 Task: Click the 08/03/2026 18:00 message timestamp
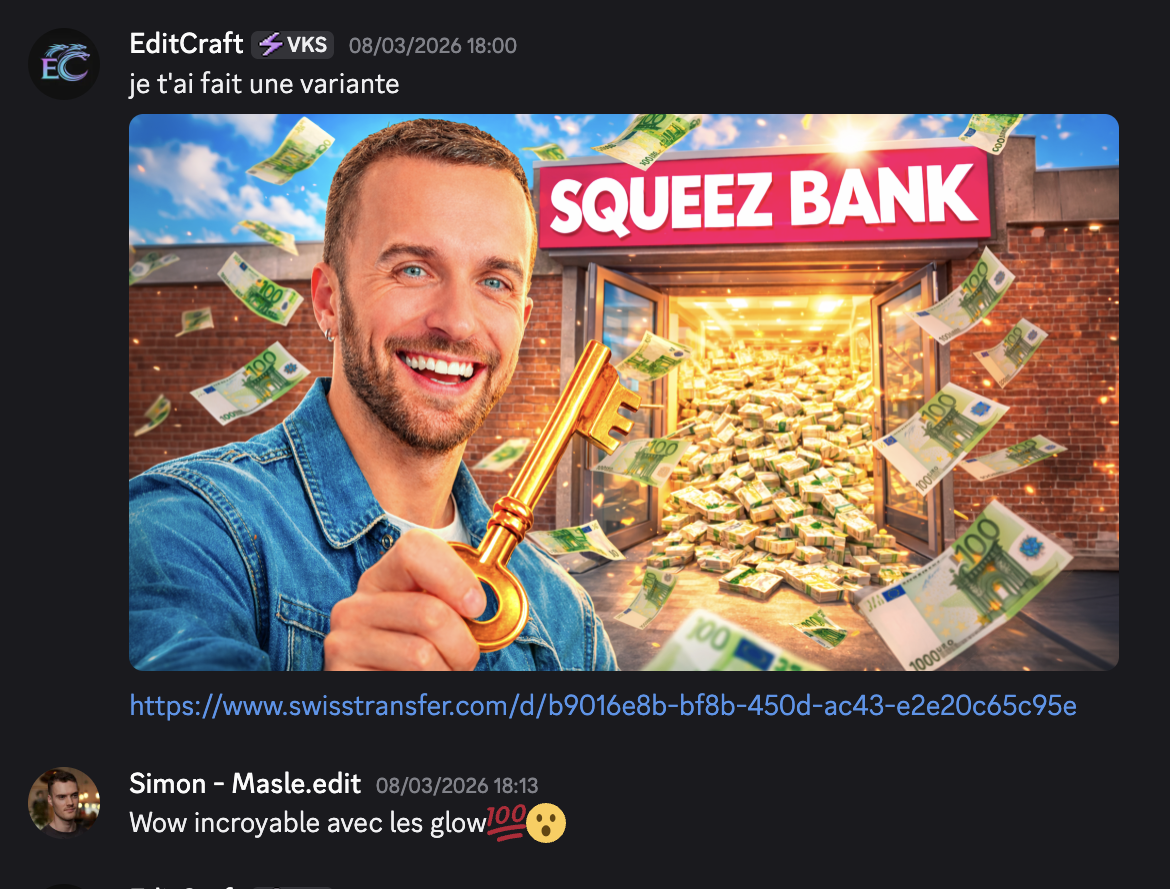click(x=433, y=46)
